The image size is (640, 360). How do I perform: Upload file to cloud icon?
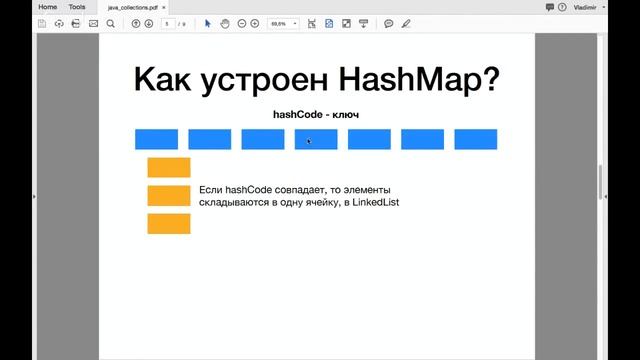59,24
